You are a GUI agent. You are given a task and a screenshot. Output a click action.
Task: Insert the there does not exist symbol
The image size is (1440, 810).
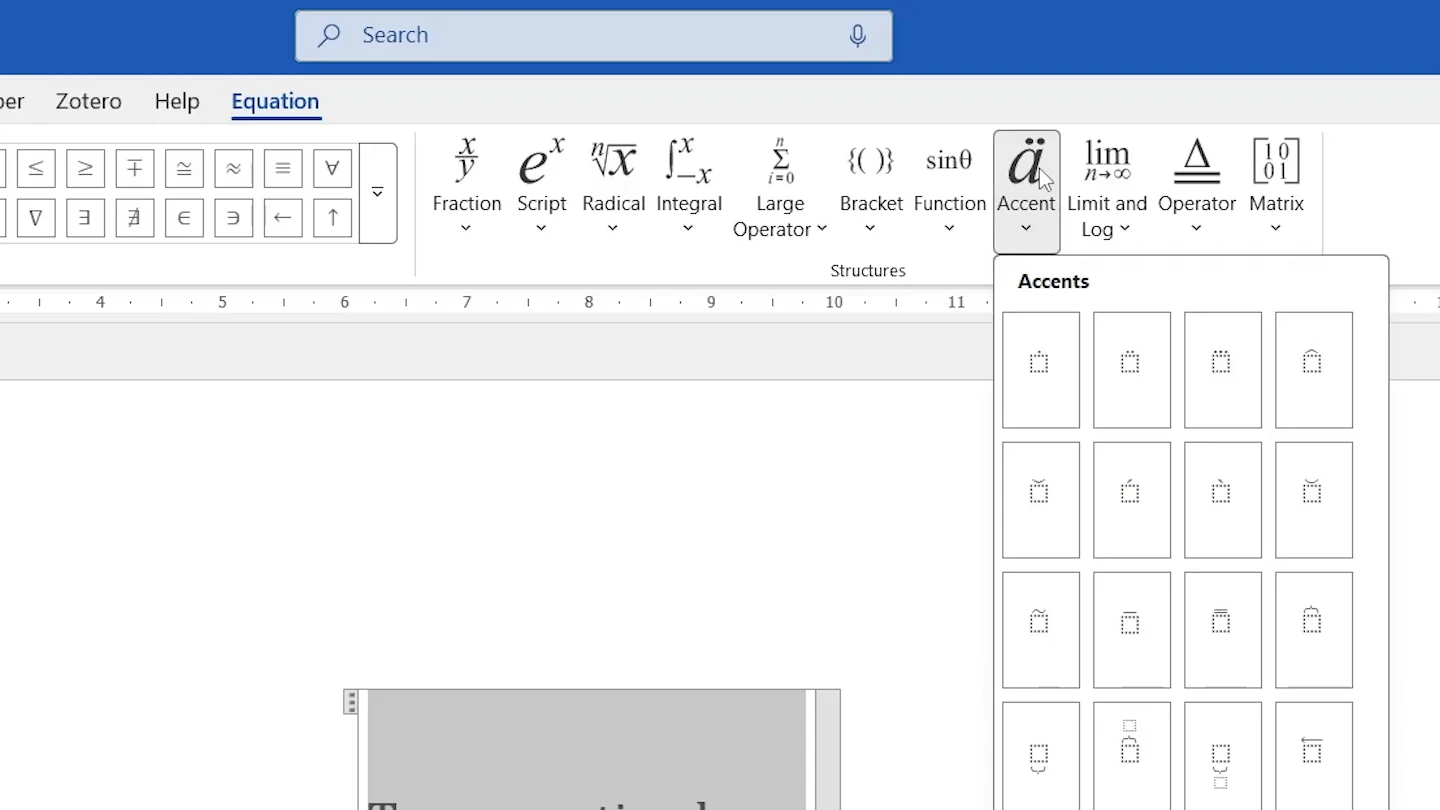tap(135, 218)
